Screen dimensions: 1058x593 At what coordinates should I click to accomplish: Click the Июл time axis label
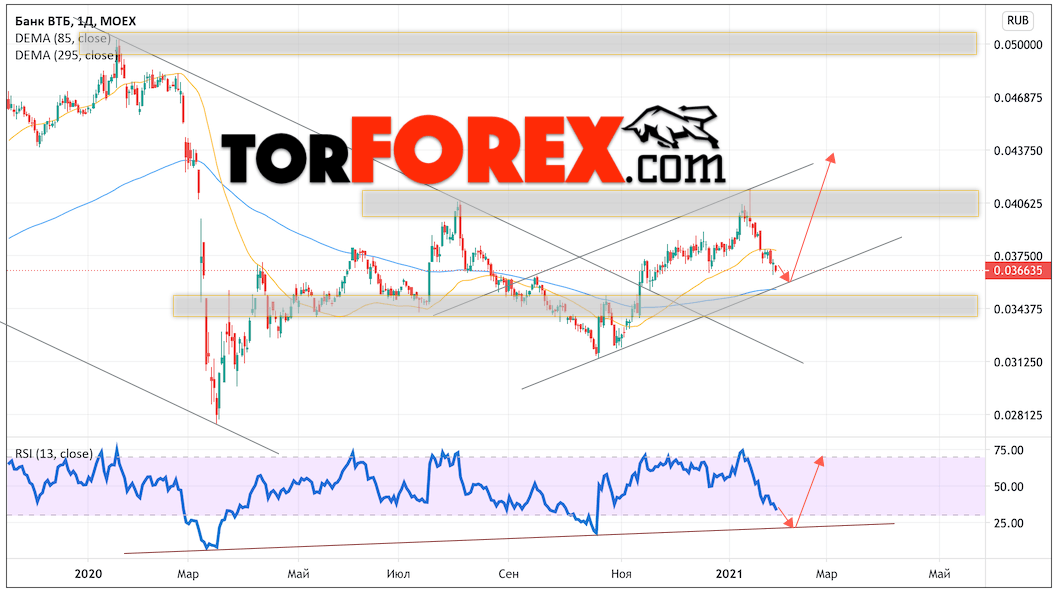coord(398,574)
